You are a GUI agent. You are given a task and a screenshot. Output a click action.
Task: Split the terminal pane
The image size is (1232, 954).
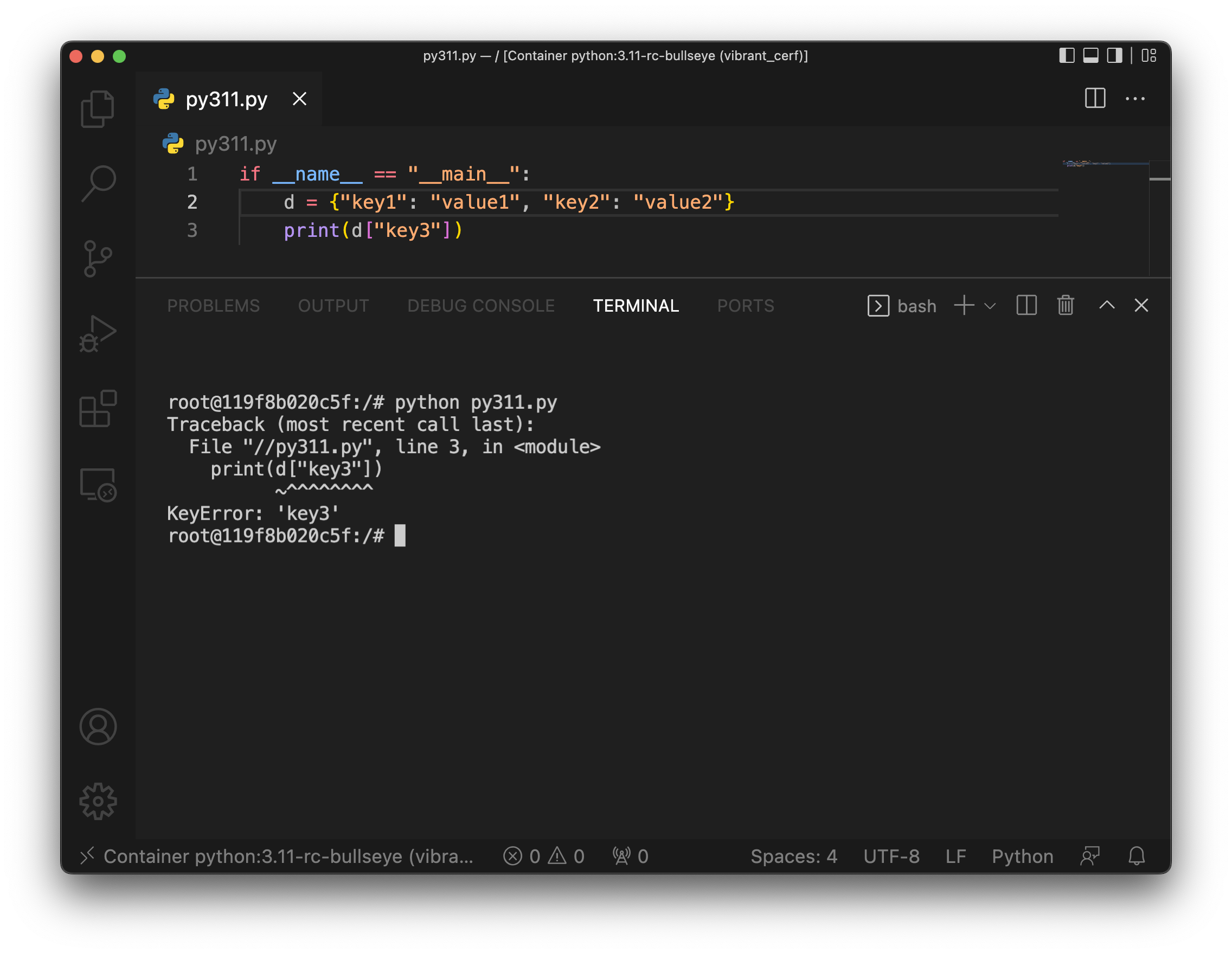[1026, 306]
